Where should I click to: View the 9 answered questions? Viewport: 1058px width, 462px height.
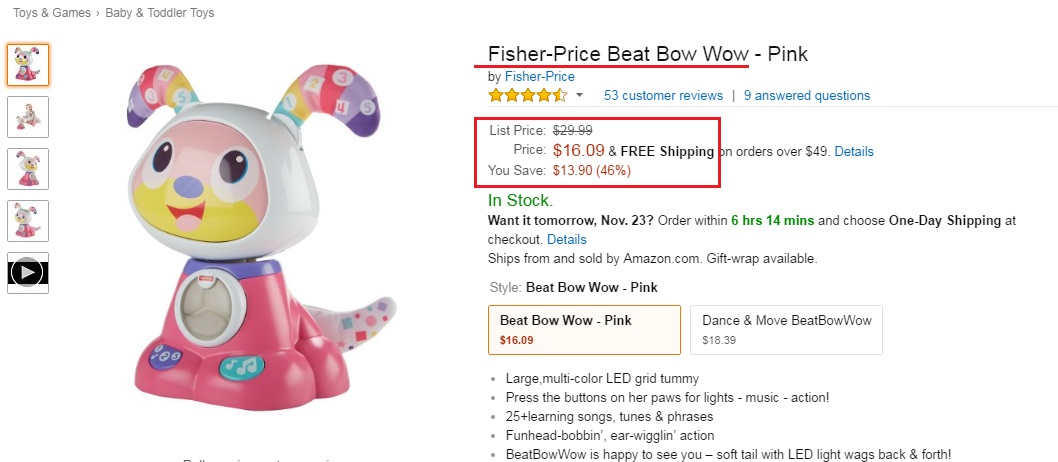(807, 96)
